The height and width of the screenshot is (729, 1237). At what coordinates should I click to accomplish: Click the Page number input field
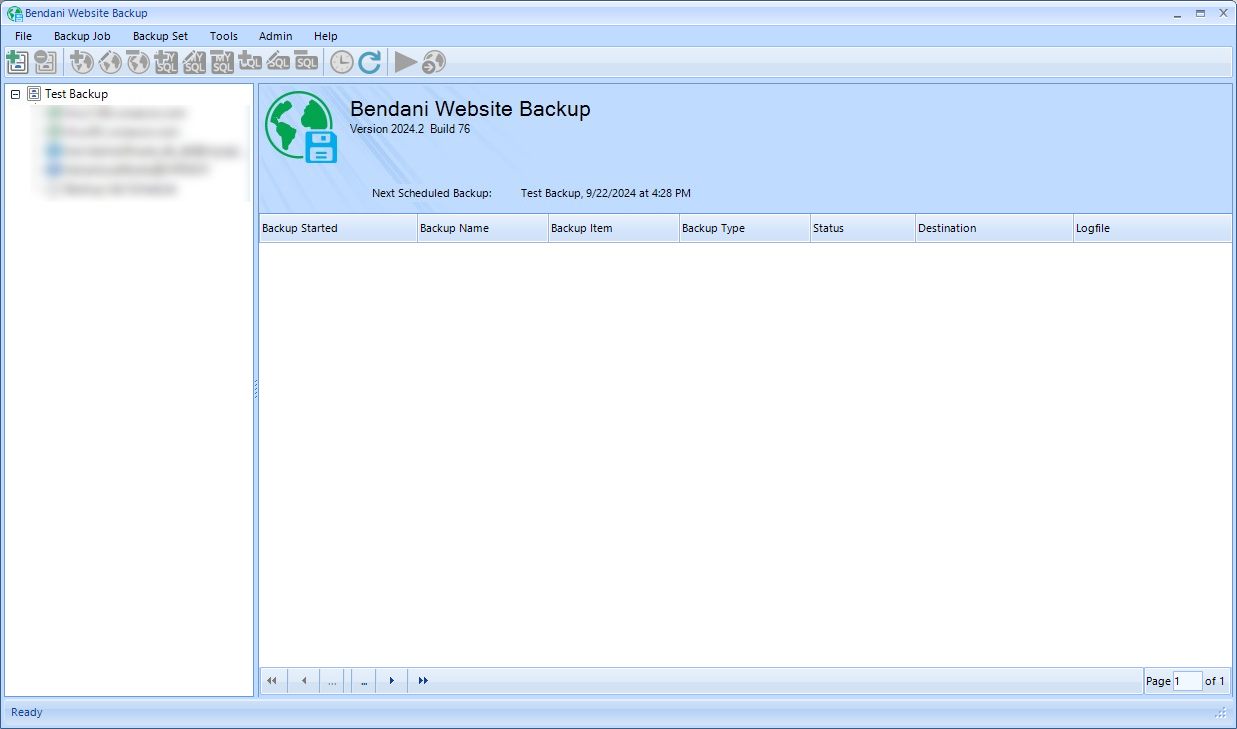point(1187,681)
